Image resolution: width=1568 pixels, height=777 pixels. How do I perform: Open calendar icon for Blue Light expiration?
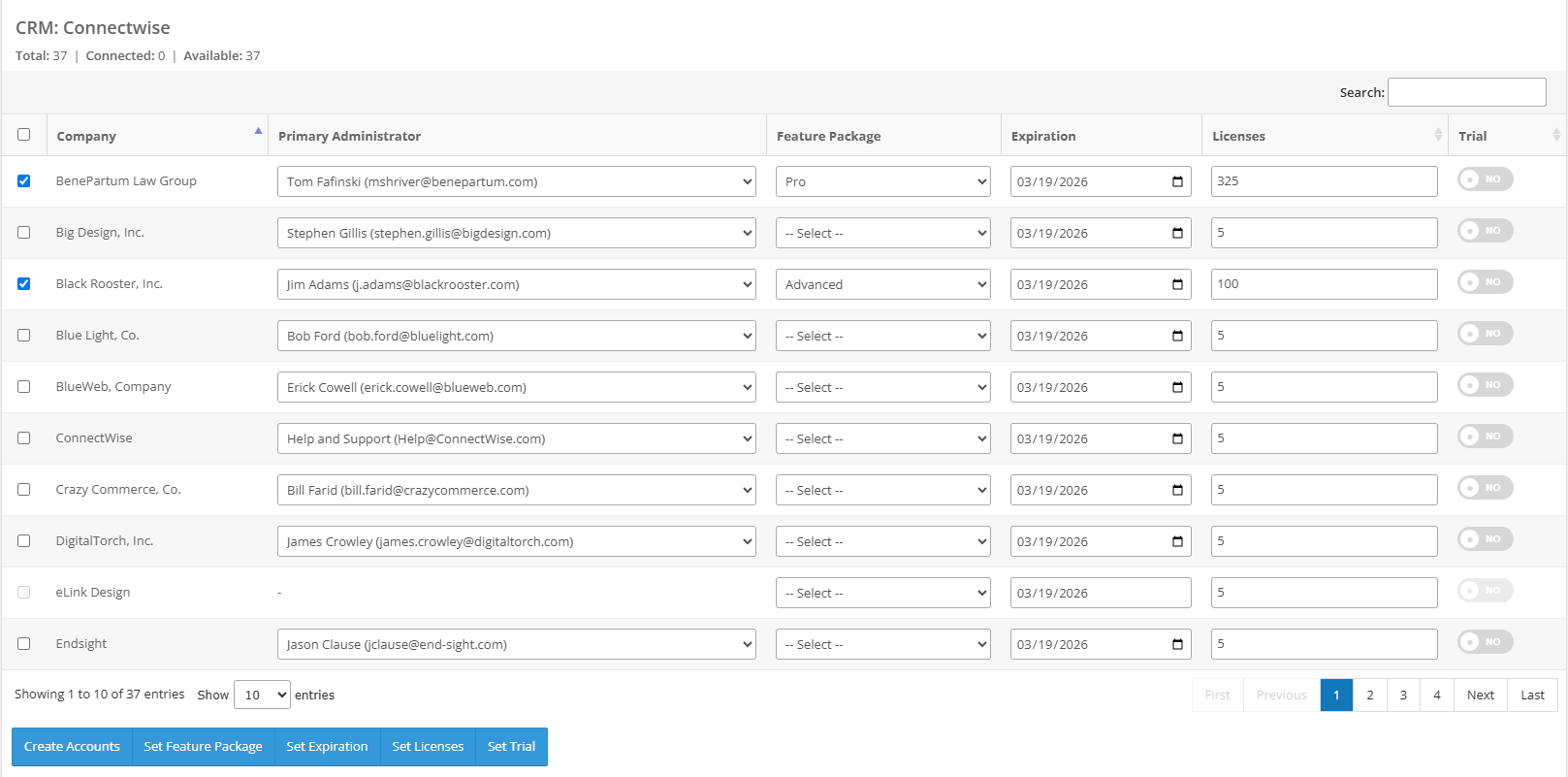click(x=1177, y=336)
